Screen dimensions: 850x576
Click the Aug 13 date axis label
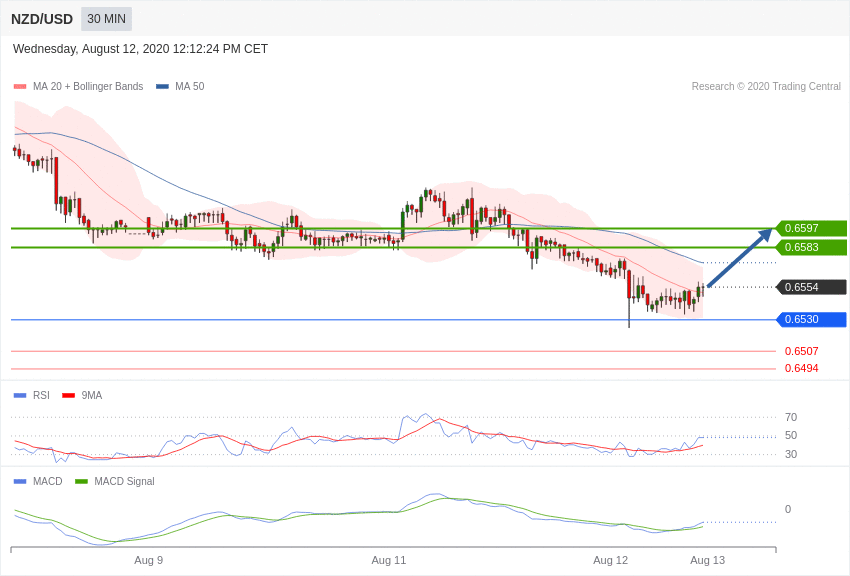(707, 560)
